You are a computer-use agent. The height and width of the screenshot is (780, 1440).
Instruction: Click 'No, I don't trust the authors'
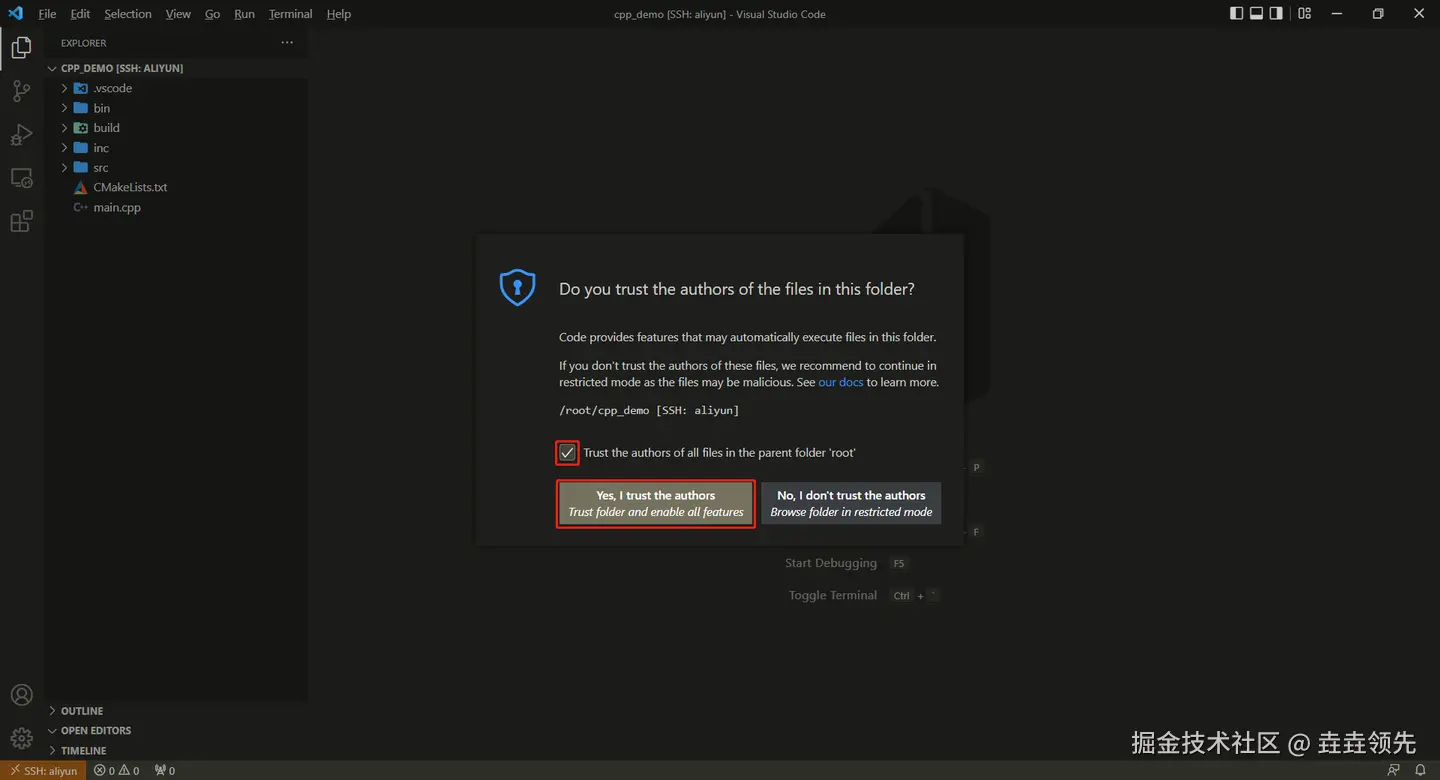pyautogui.click(x=851, y=503)
